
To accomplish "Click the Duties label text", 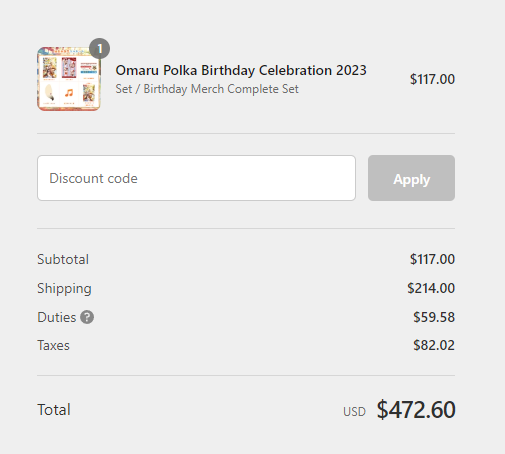I will (x=57, y=317).
